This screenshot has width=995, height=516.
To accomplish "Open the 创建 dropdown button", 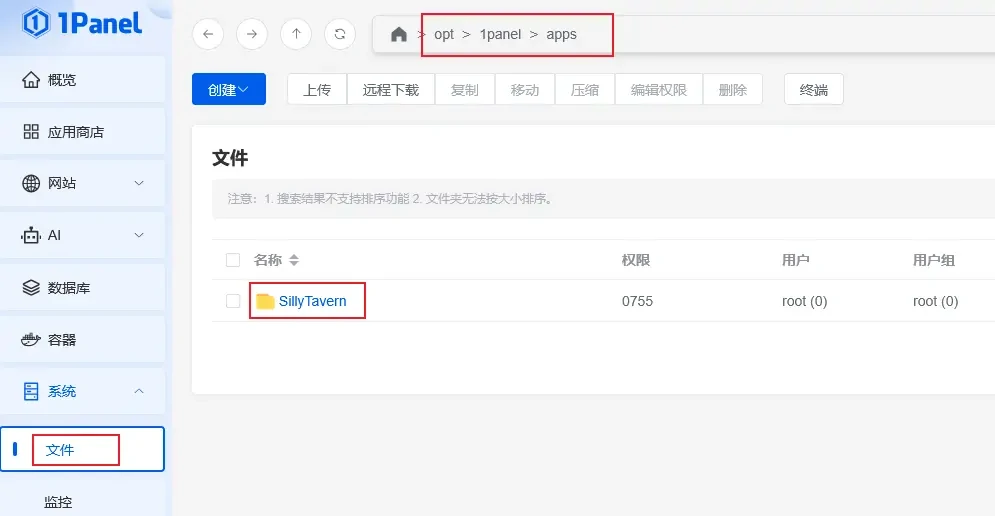I will pos(228,89).
